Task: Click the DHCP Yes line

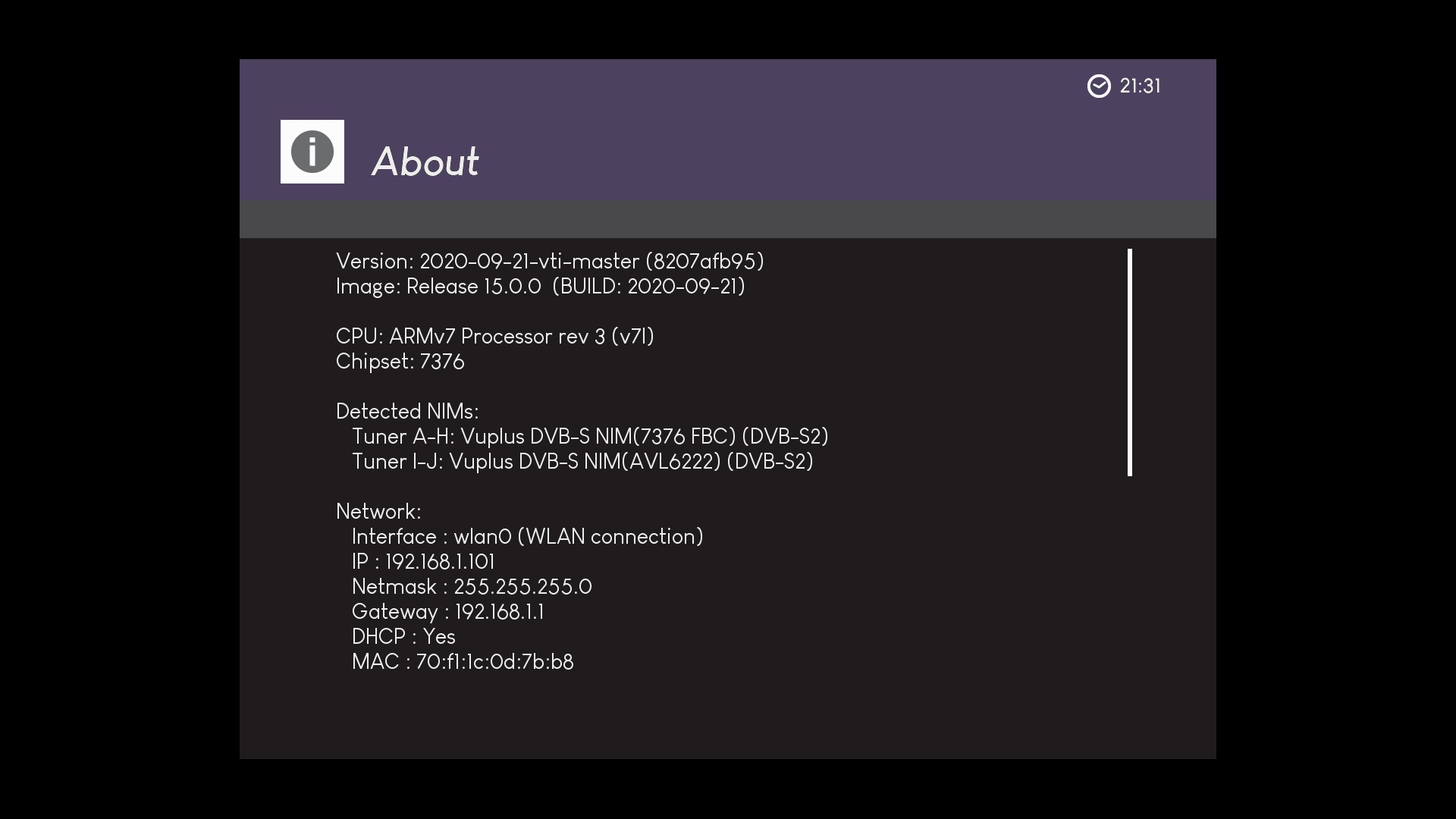Action: click(x=403, y=637)
